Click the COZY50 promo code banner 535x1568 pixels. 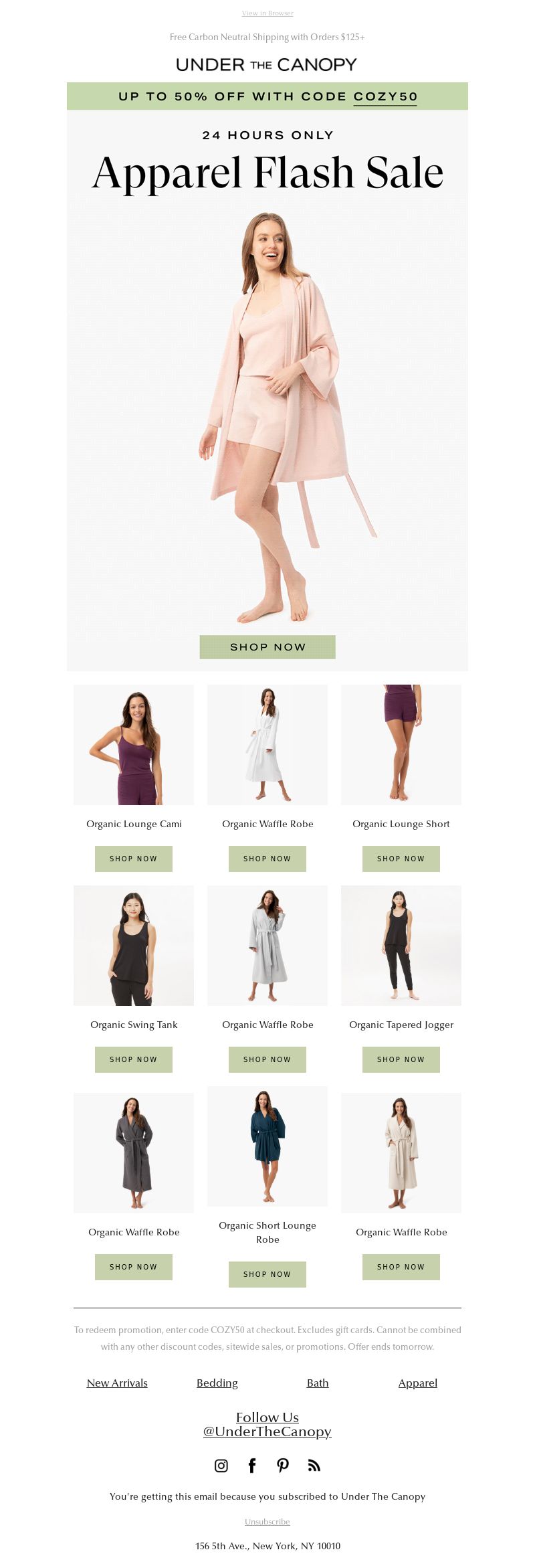point(267,96)
